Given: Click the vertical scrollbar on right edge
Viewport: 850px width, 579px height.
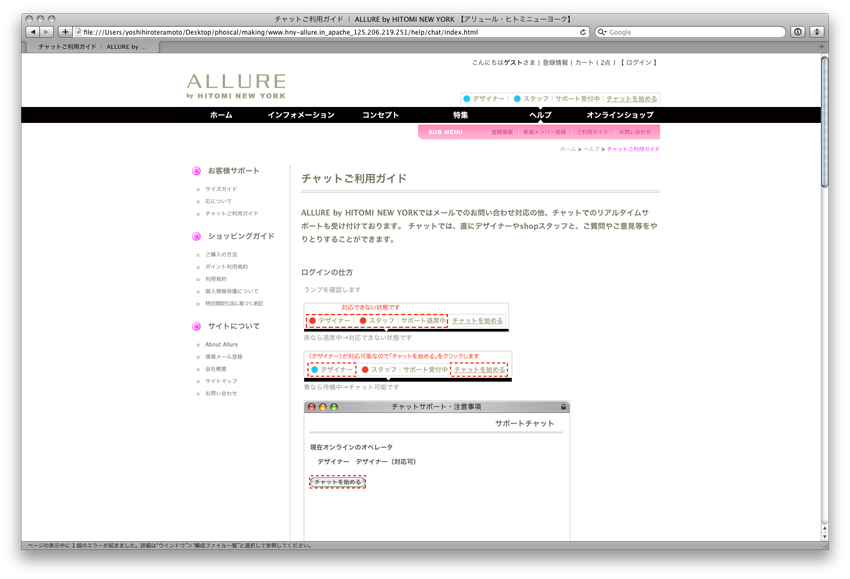Looking at the screenshot, I should [x=824, y=120].
